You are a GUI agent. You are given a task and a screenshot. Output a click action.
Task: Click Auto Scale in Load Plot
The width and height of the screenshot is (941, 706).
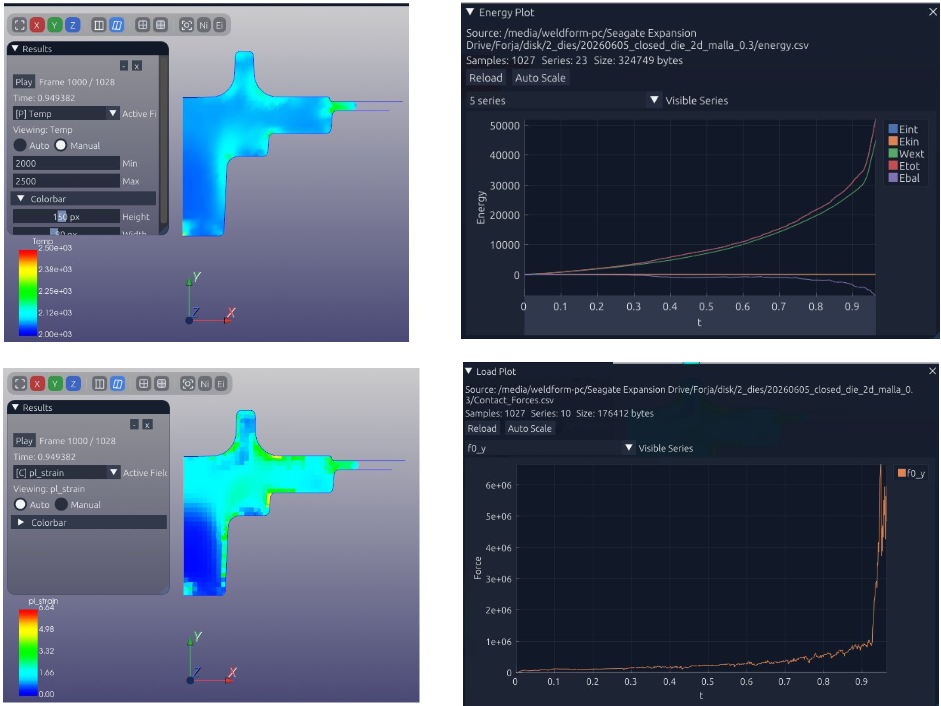[529, 428]
